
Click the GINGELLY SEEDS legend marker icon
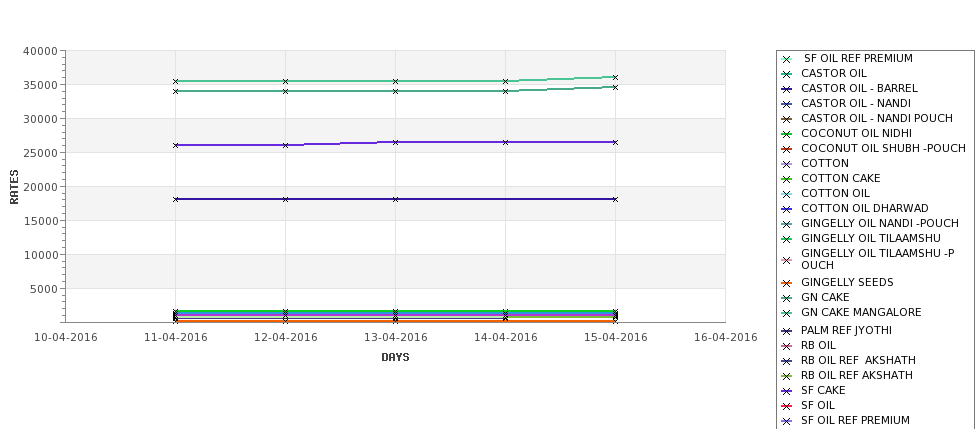tap(787, 283)
